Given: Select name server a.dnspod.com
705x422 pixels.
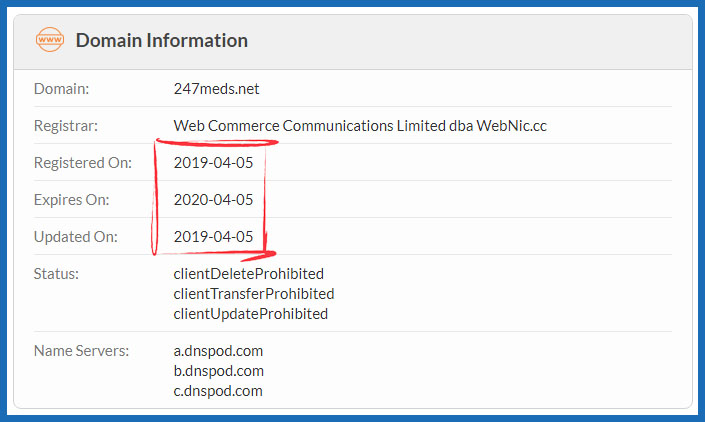Looking at the screenshot, I should point(218,351).
